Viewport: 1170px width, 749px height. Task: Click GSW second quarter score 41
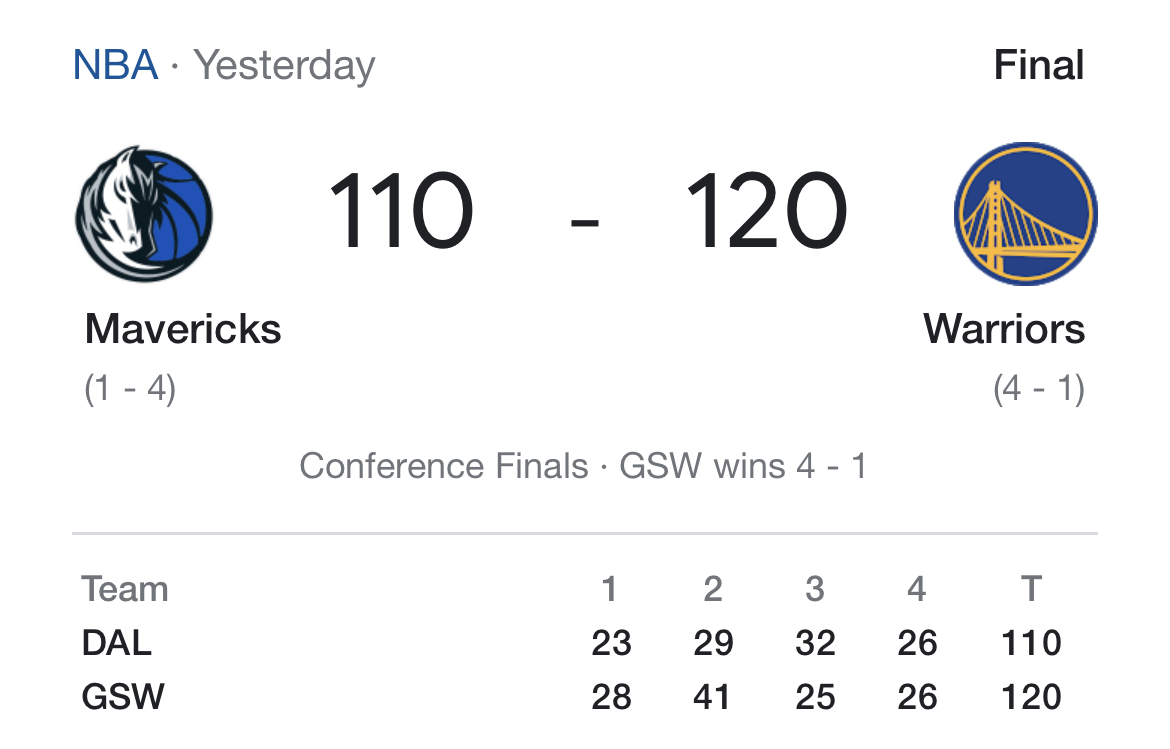(x=712, y=697)
